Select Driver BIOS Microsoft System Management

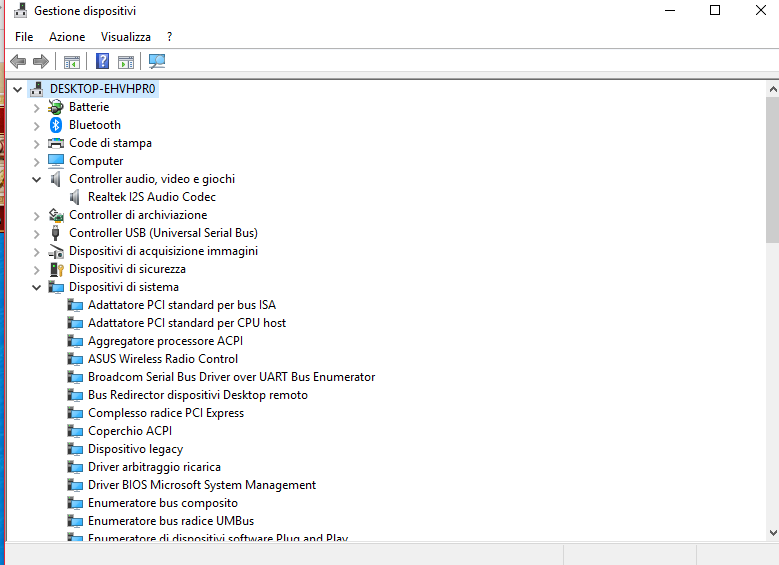pyautogui.click(x=202, y=485)
